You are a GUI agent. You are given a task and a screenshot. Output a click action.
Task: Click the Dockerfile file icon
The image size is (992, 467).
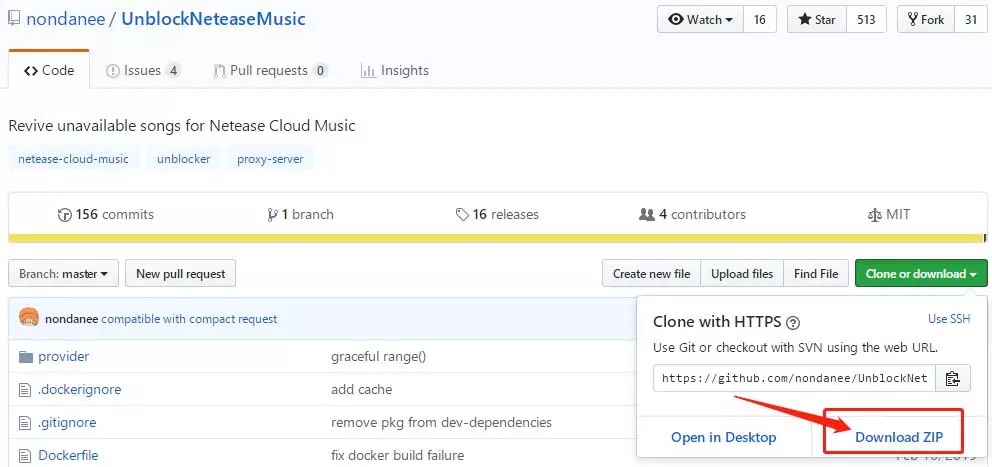coord(25,456)
